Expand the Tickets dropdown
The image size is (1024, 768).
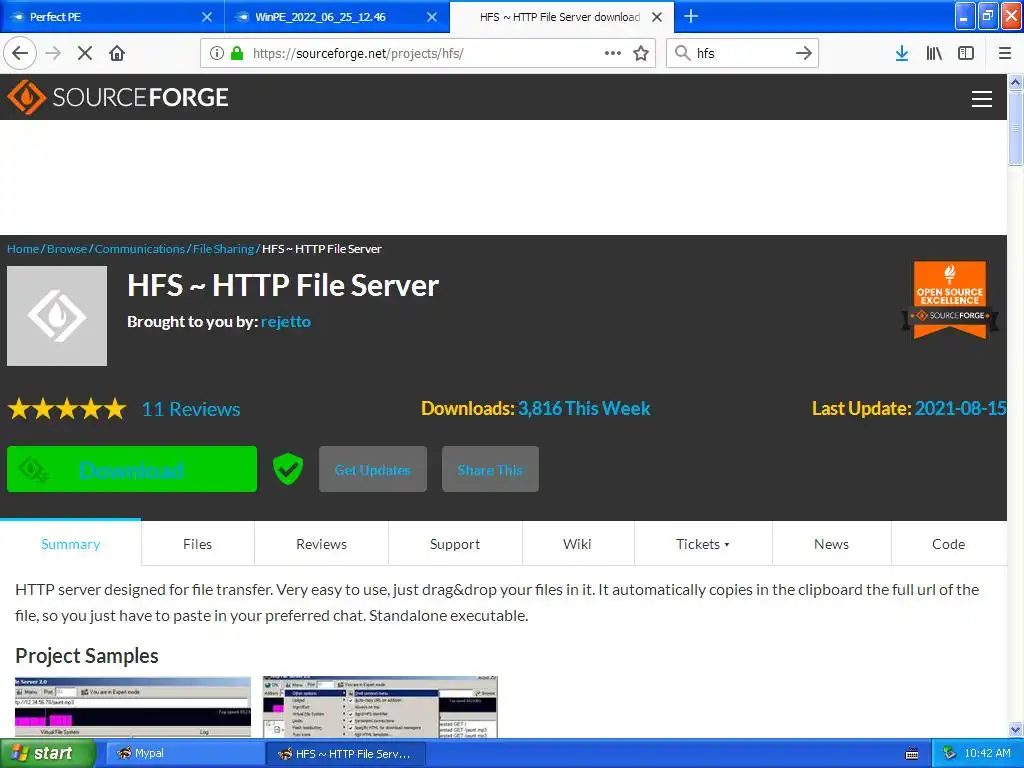(703, 544)
